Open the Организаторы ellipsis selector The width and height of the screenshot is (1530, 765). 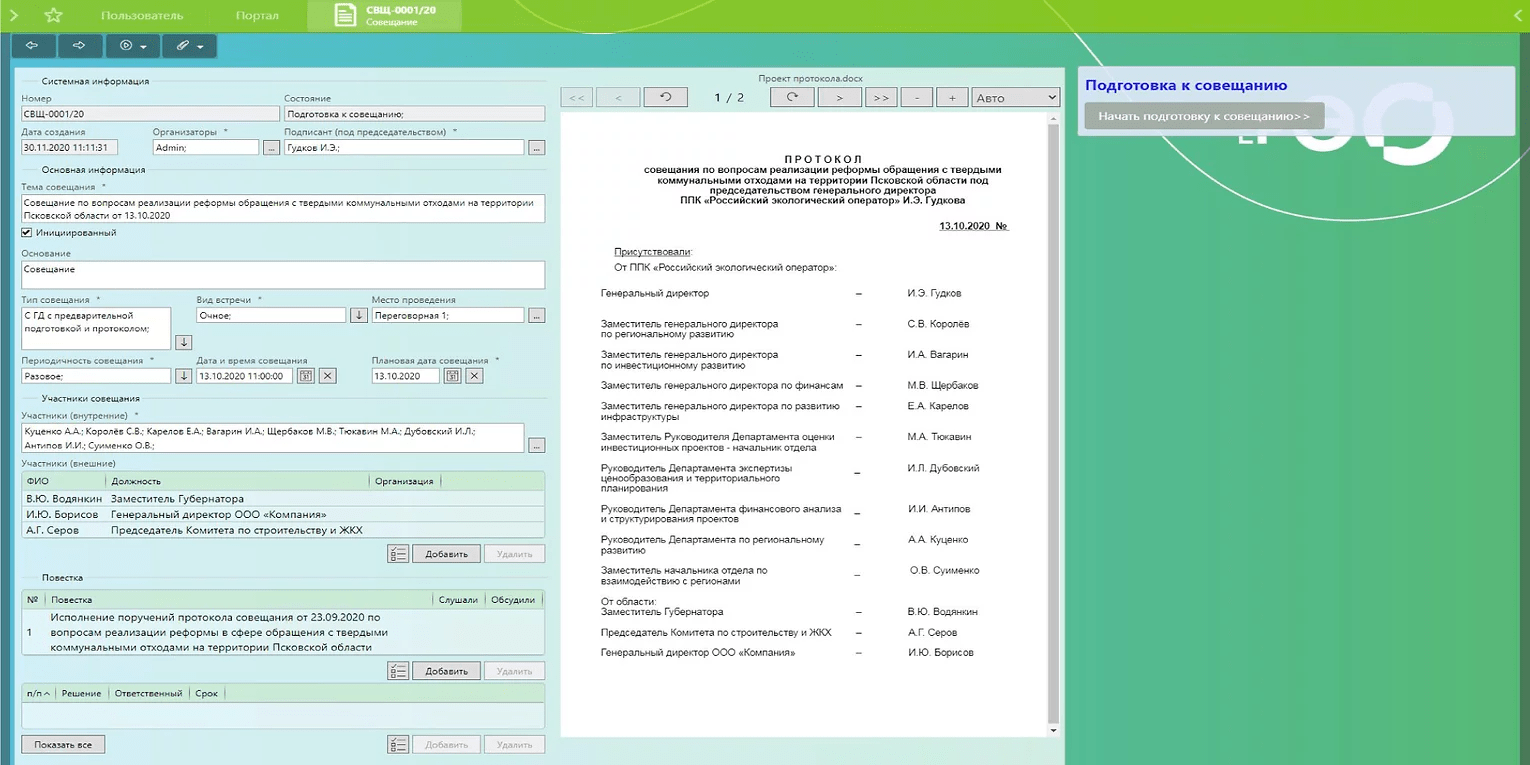(x=271, y=148)
